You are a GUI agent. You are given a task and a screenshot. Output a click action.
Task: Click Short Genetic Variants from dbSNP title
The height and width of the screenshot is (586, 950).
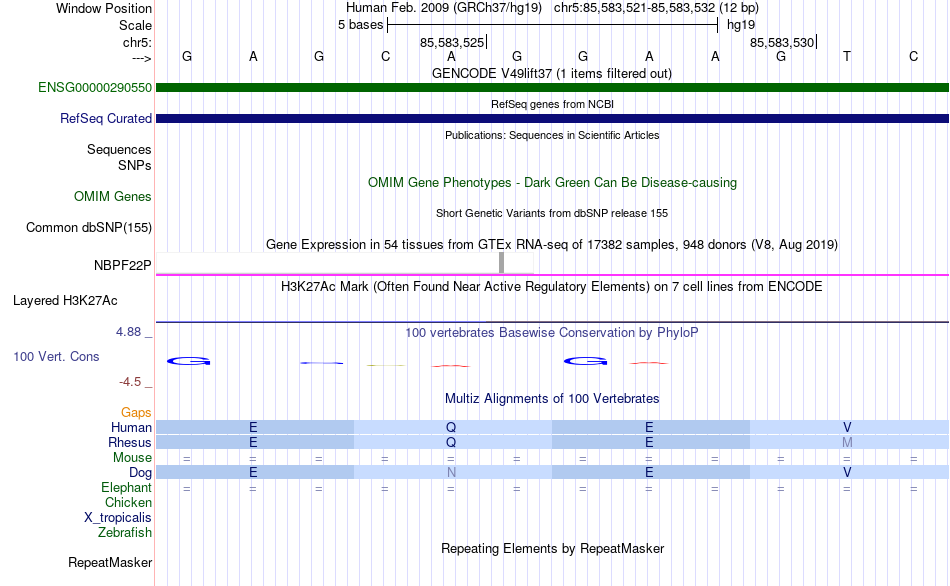tap(552, 213)
